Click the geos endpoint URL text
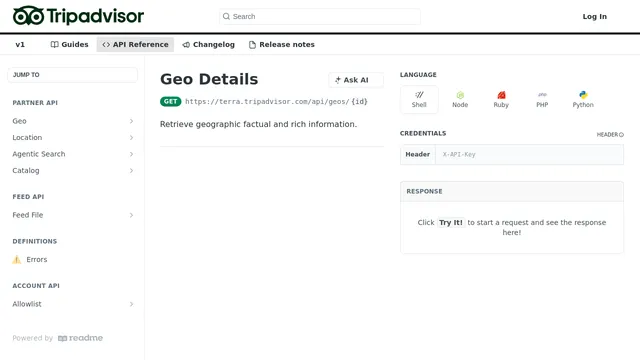640x360 pixels. click(x=276, y=102)
